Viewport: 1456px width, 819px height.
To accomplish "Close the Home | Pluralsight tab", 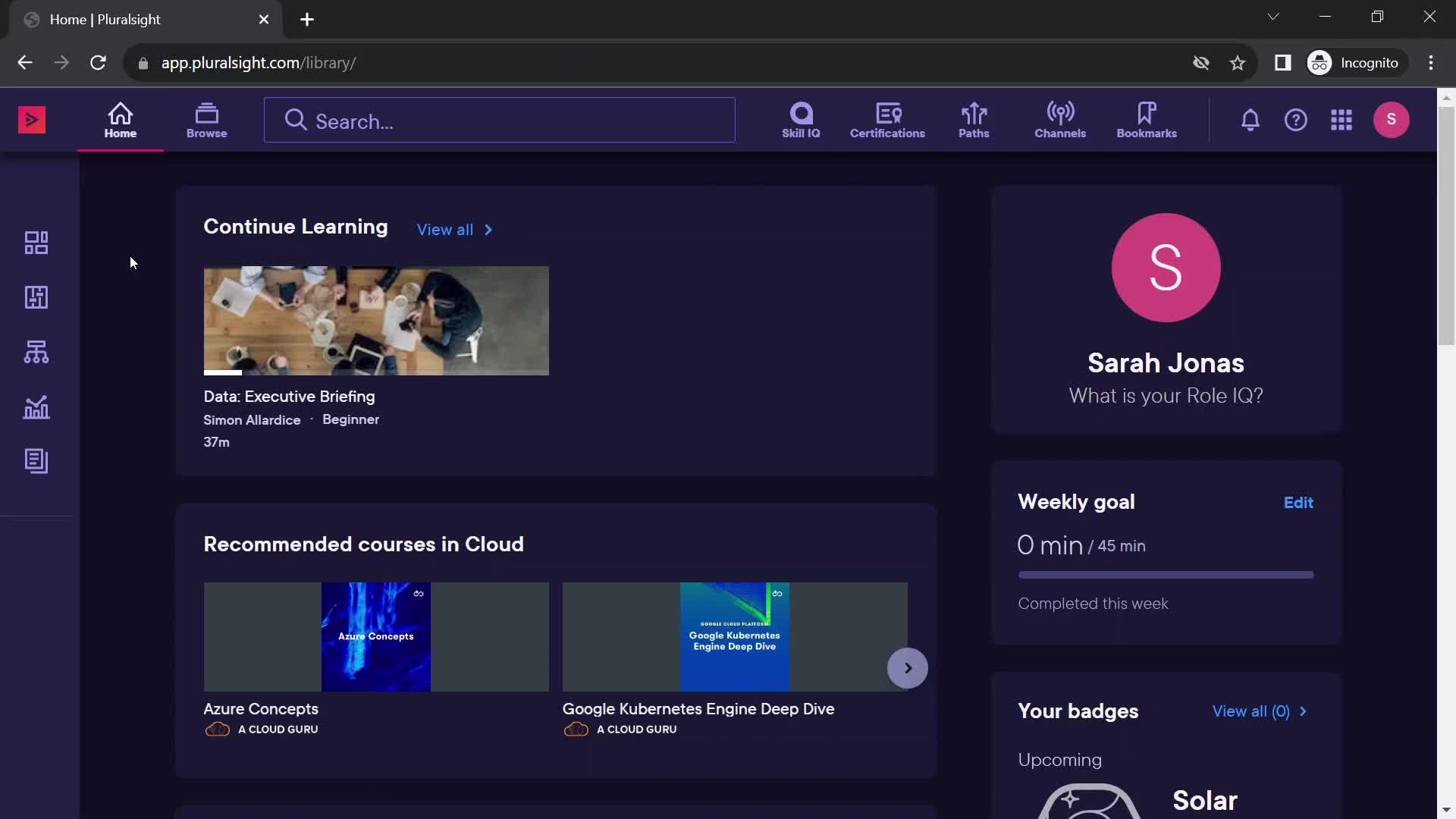I will point(264,20).
